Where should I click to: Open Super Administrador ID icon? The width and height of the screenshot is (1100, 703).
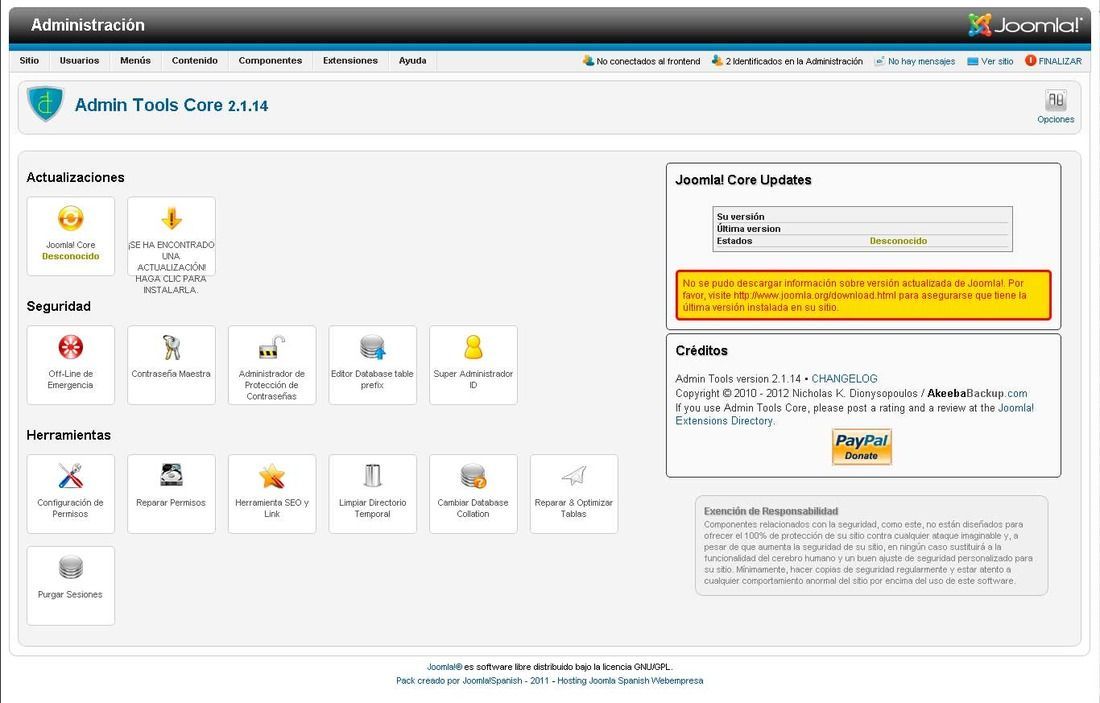point(474,348)
